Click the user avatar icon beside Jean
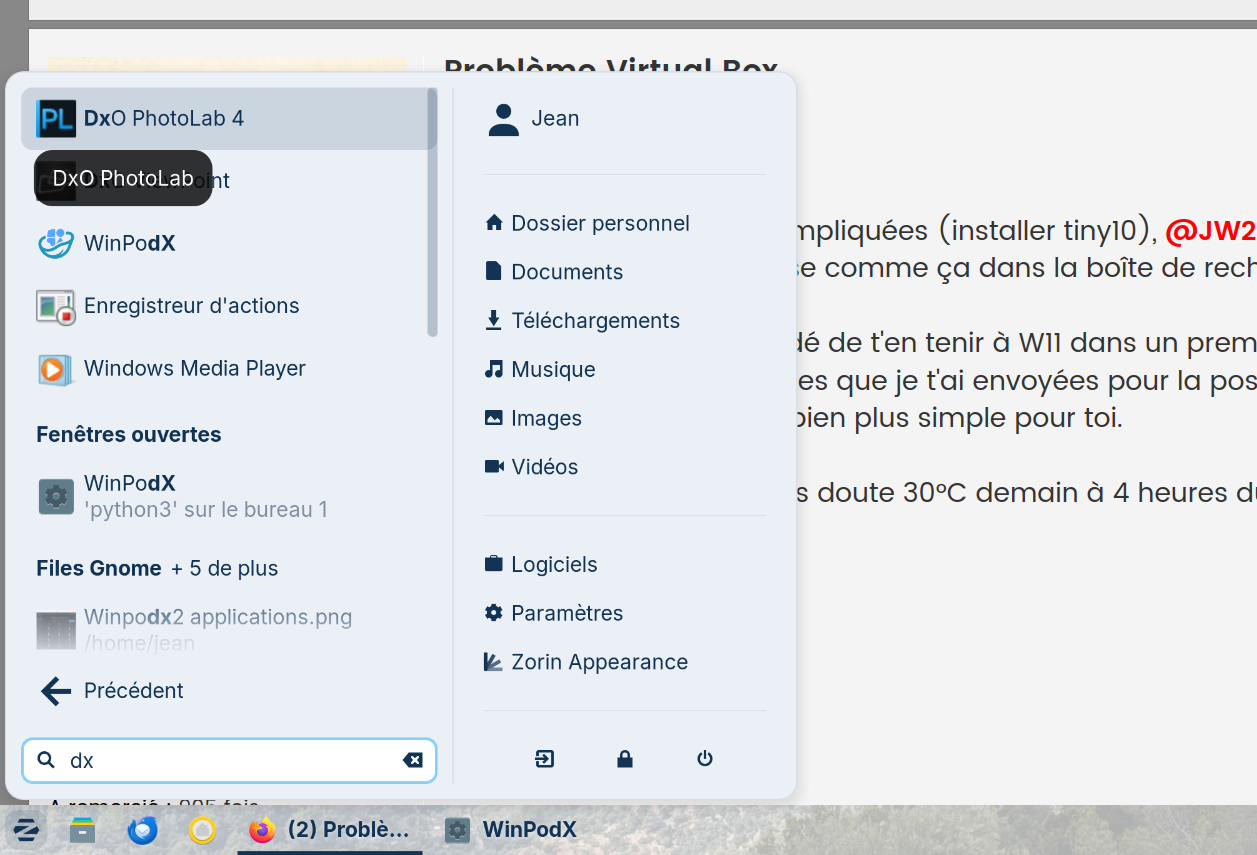Image resolution: width=1257 pixels, height=855 pixels. click(503, 119)
